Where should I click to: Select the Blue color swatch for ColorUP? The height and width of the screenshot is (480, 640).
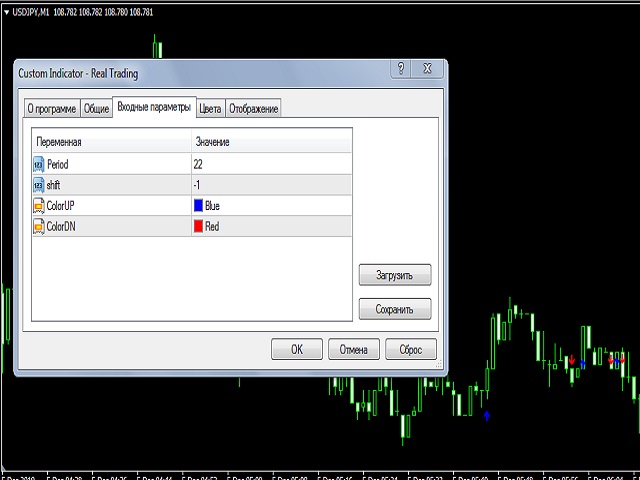tap(198, 206)
